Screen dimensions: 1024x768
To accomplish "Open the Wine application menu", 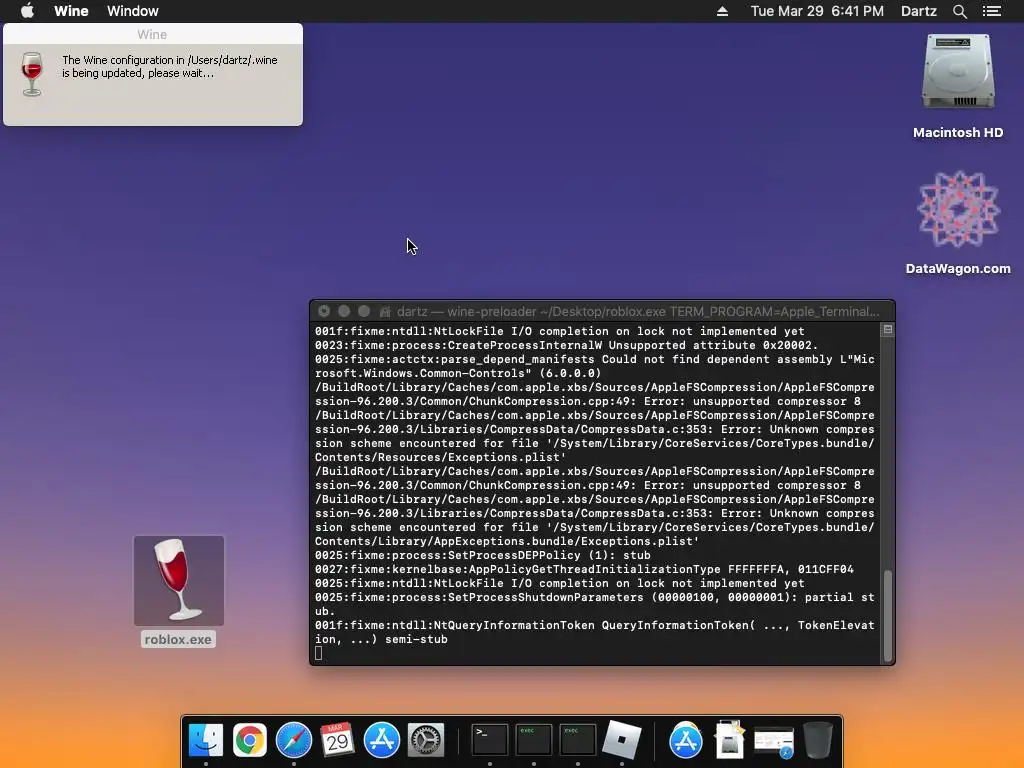I will click(x=71, y=11).
